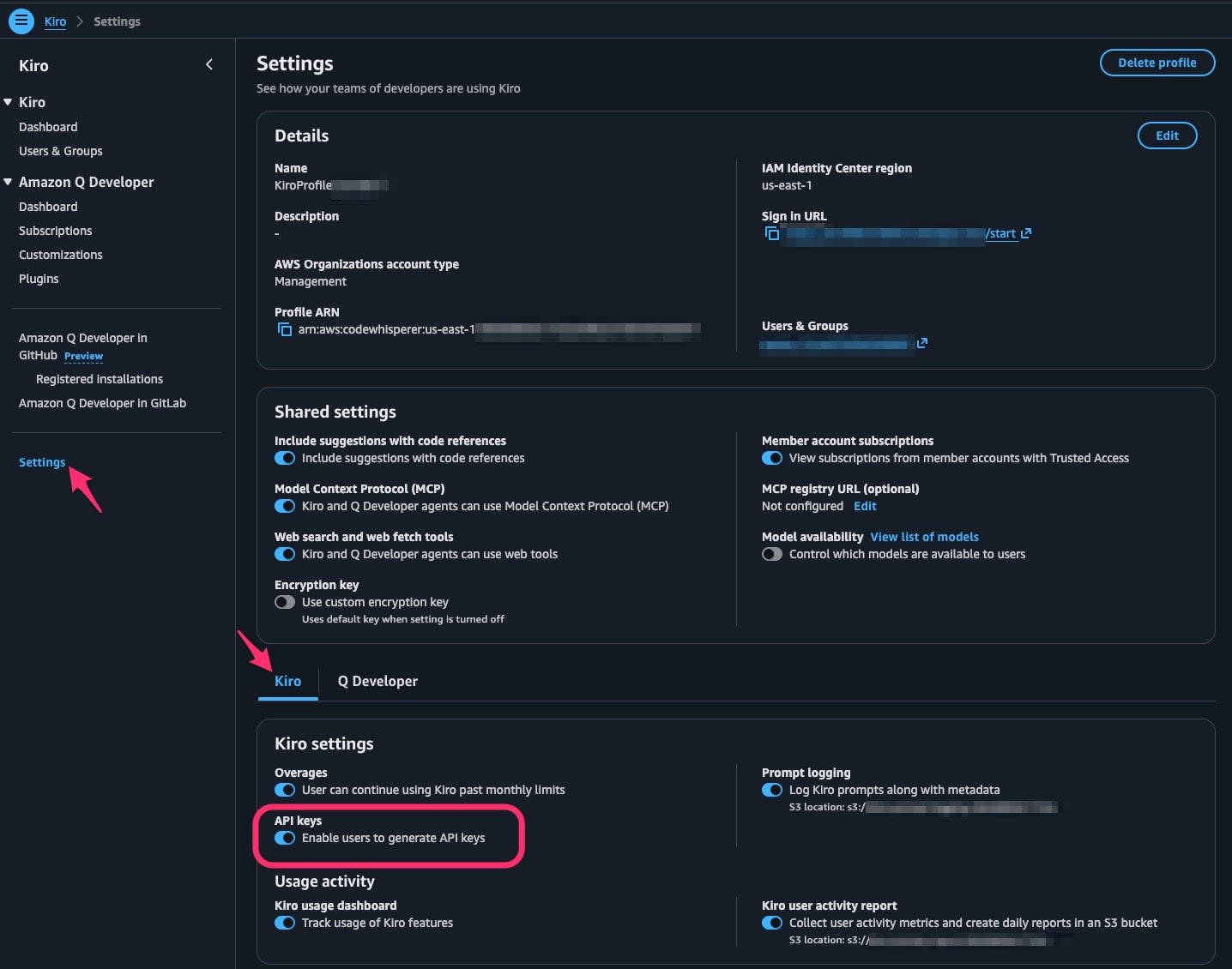Screen dimensions: 1232x969
Task: Collapse the Amazon Q Developer section
Action: 8,181
